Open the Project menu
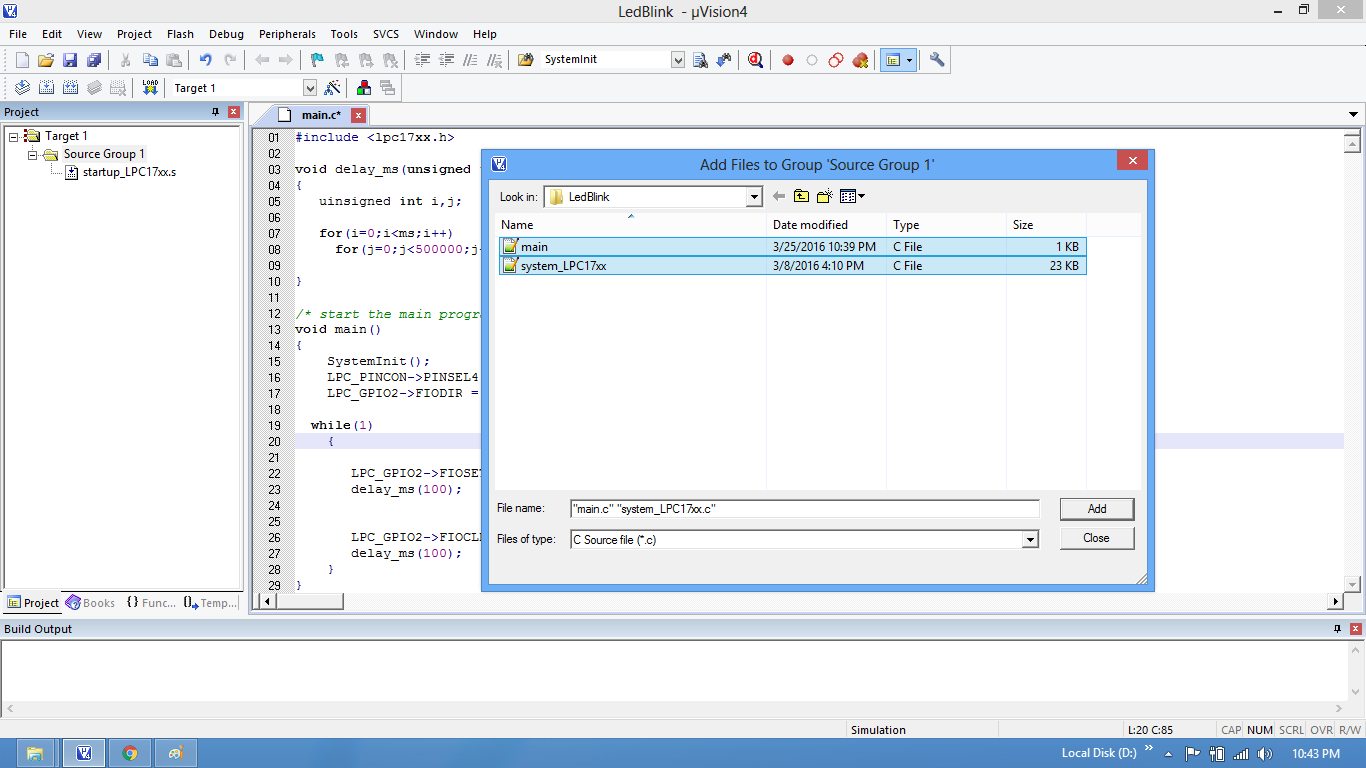Screen dimensions: 1366x768 click(134, 34)
